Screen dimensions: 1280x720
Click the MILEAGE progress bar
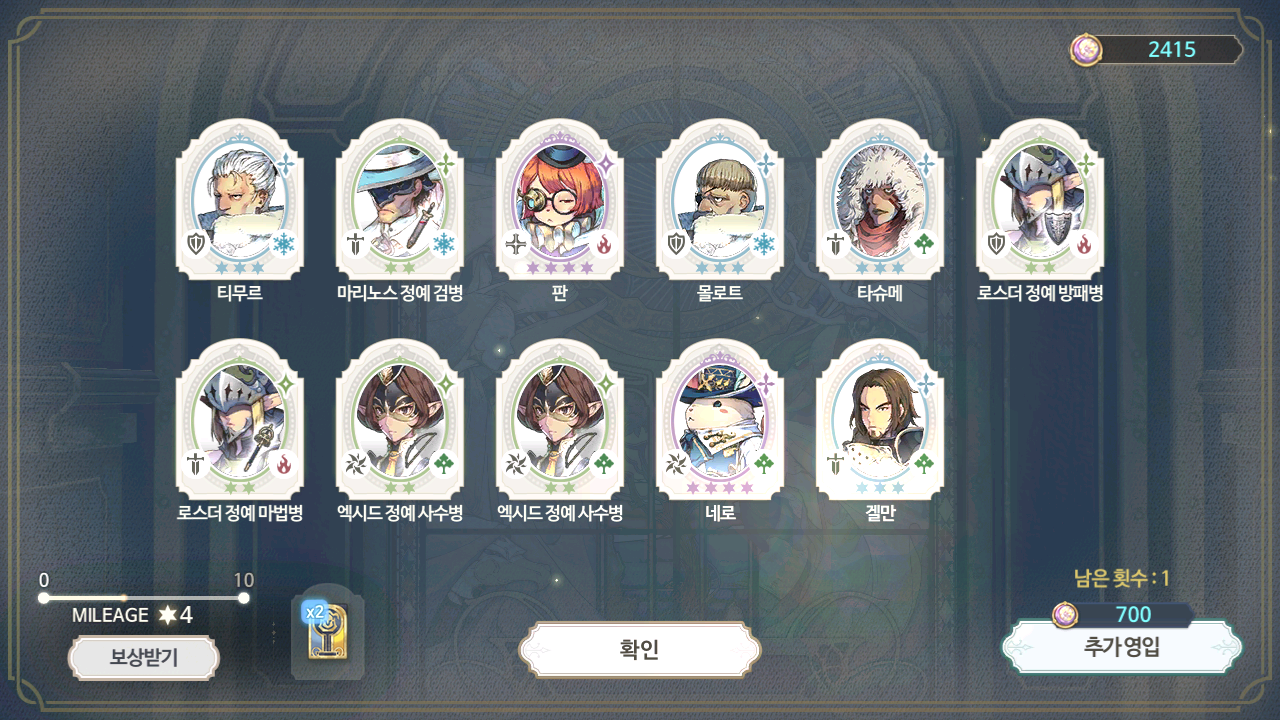coord(144,598)
